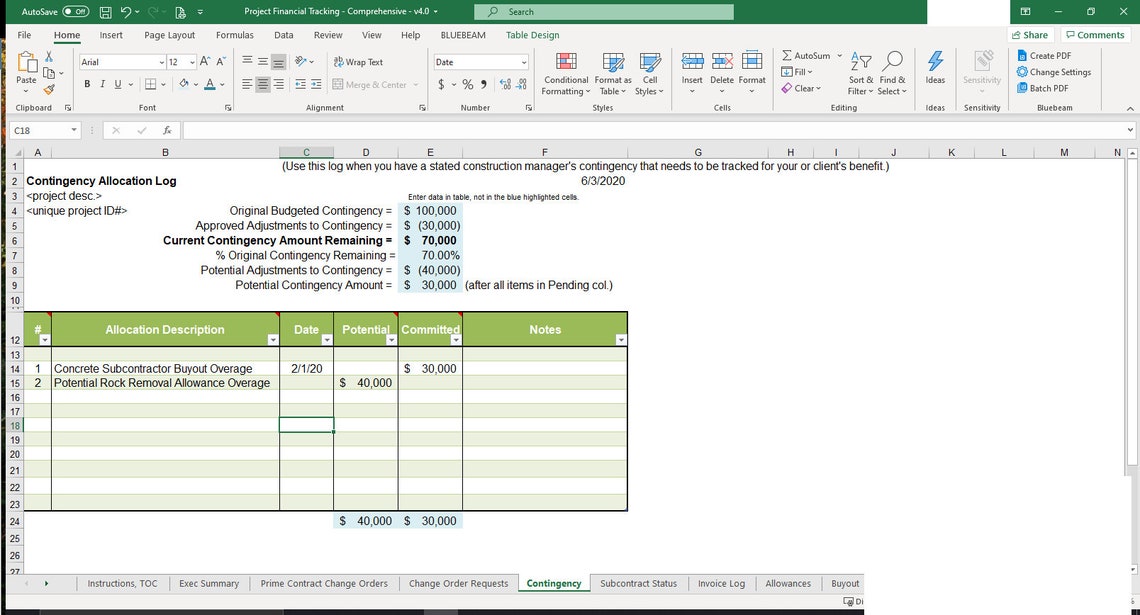The height and width of the screenshot is (615, 1140).
Task: Switch to the Formulas ribbon tab
Action: (235, 34)
